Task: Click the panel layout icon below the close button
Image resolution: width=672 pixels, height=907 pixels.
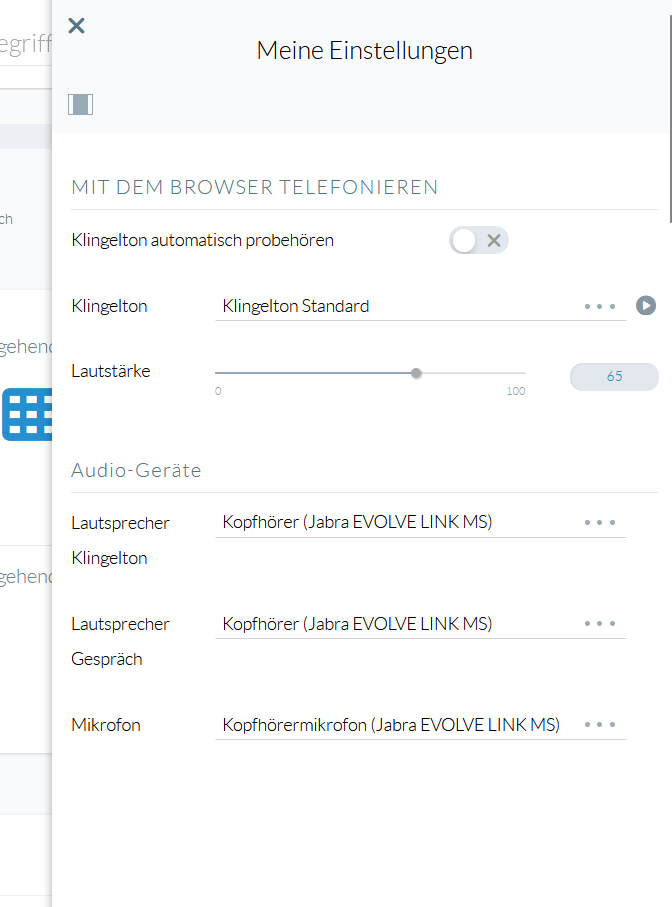Action: [80, 104]
